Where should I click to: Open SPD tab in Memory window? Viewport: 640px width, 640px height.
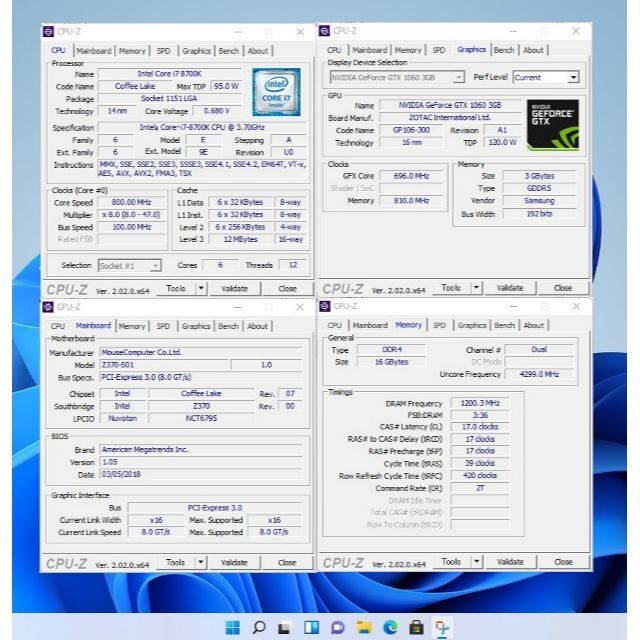point(439,325)
